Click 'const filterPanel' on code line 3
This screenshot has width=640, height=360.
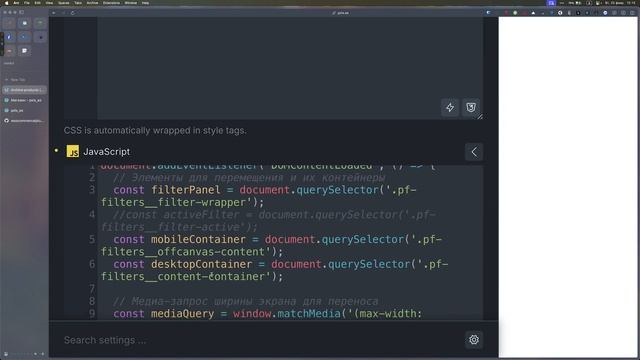click(x=167, y=190)
